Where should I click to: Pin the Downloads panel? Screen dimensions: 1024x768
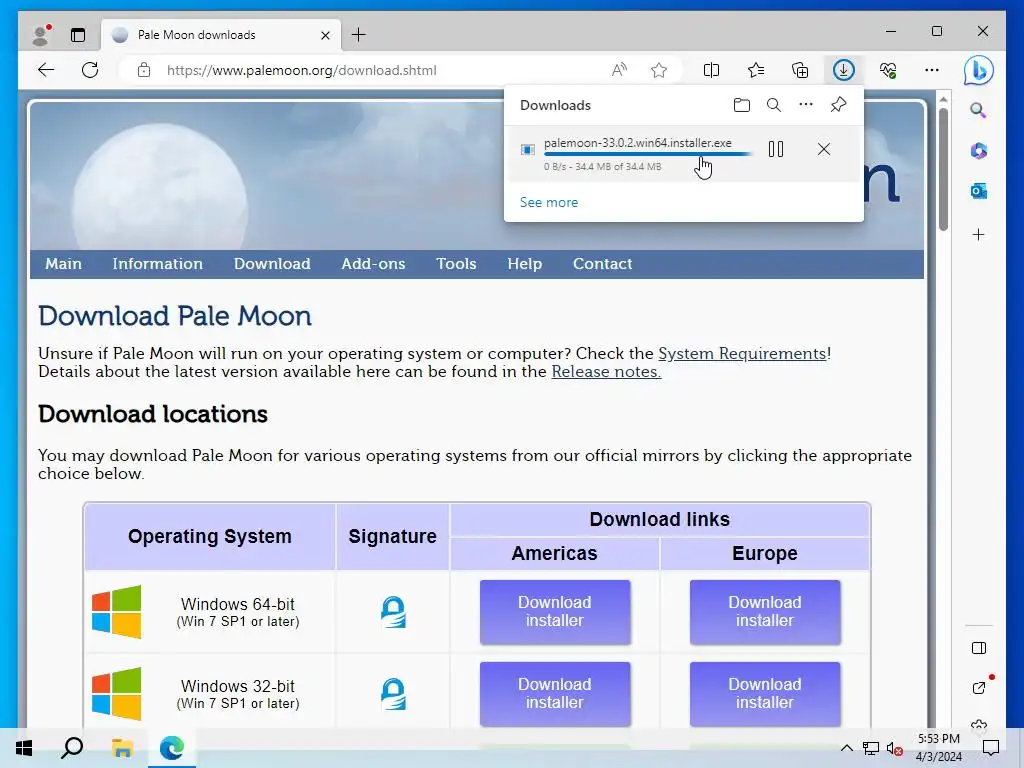839,104
